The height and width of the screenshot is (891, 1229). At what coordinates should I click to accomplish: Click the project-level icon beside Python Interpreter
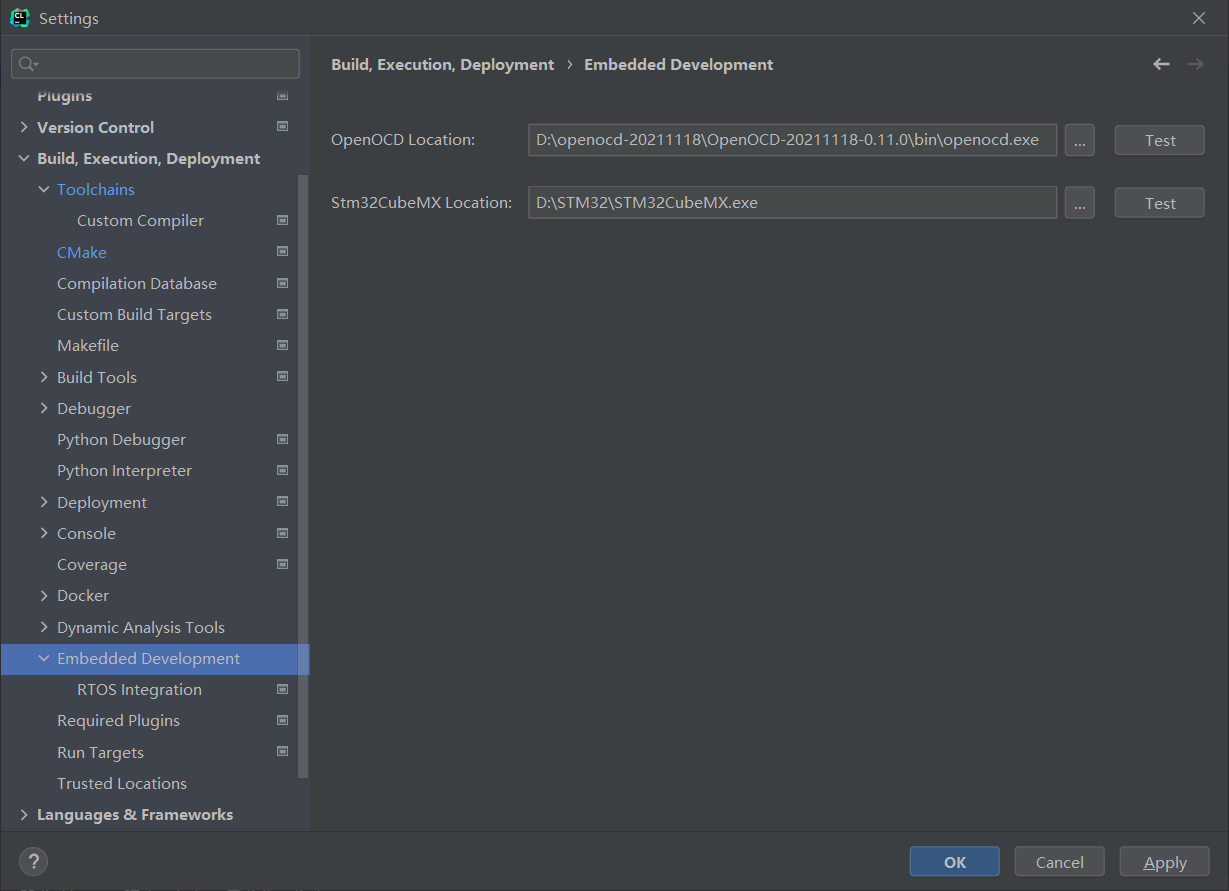(282, 470)
